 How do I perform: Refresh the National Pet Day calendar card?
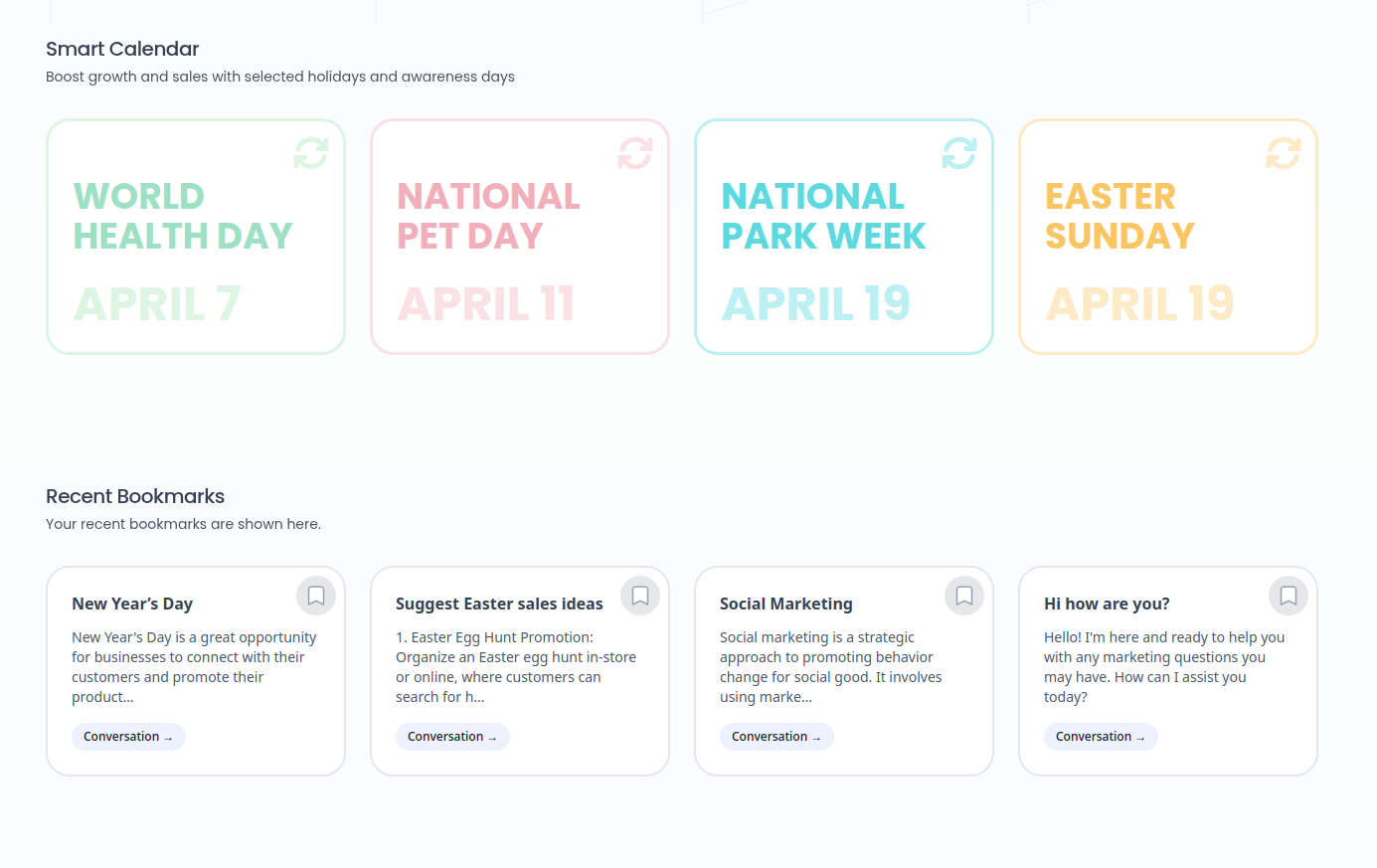pos(635,153)
